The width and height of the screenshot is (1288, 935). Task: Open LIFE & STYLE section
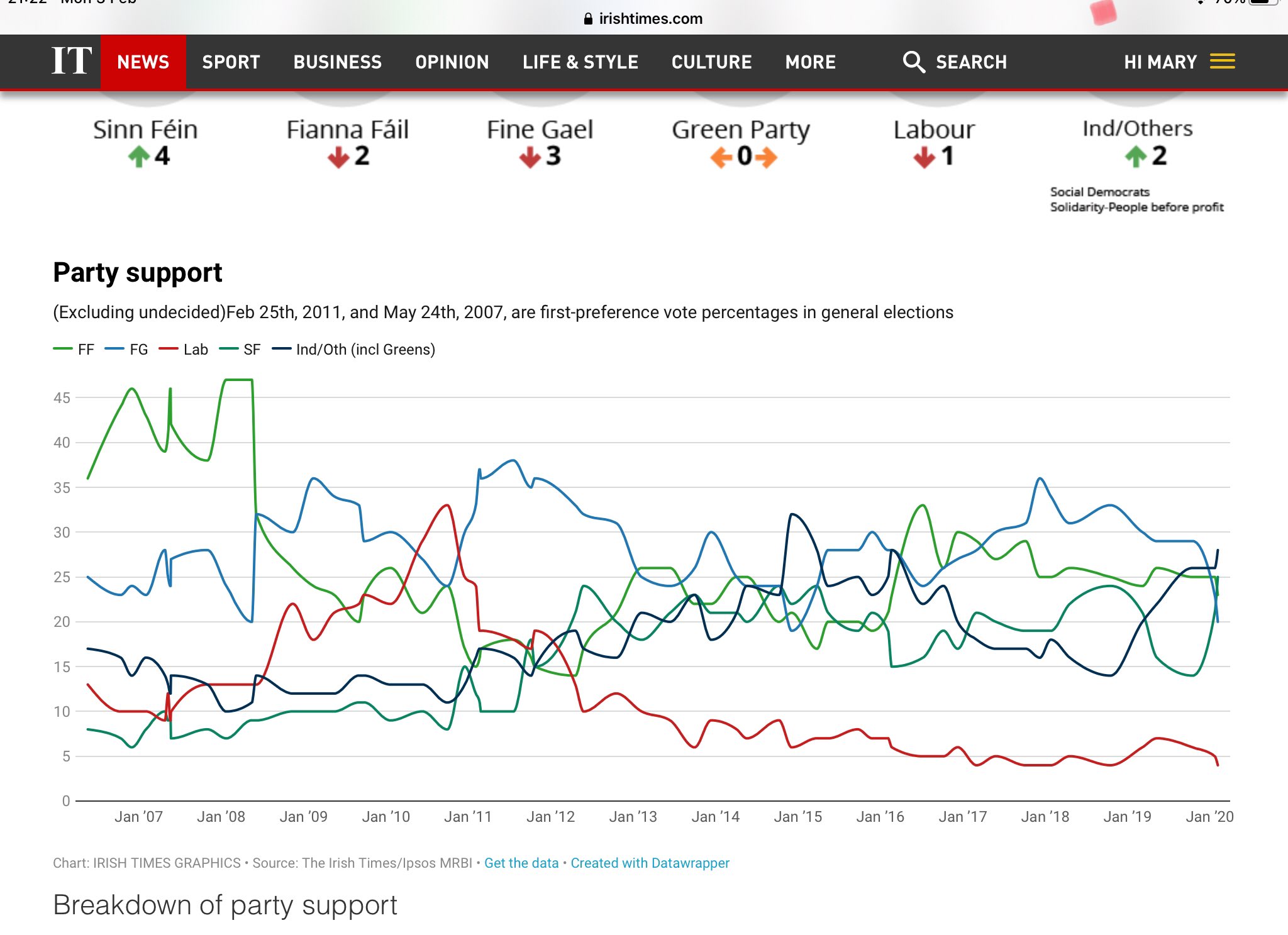[580, 62]
